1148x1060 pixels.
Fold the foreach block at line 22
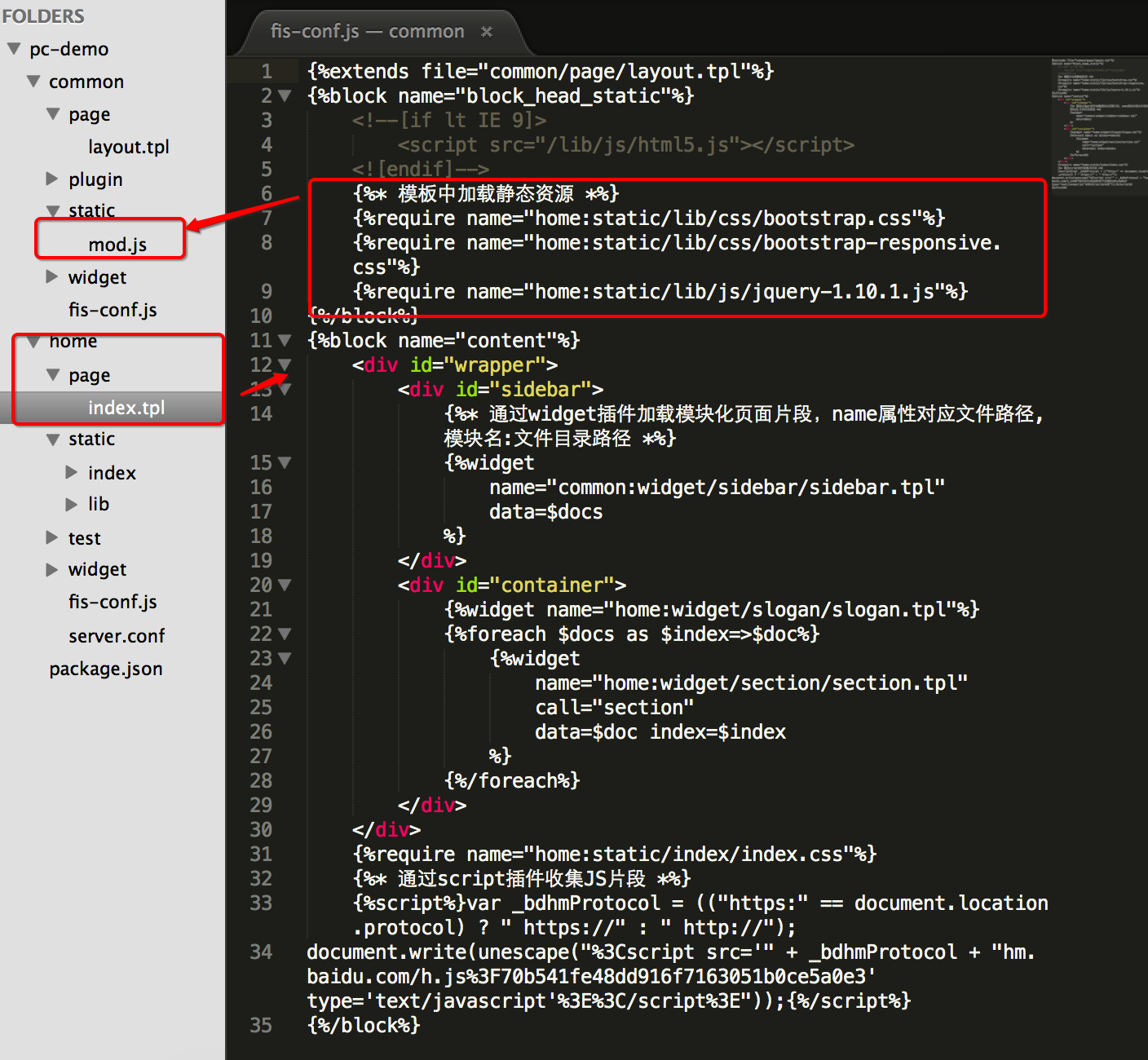point(285,634)
